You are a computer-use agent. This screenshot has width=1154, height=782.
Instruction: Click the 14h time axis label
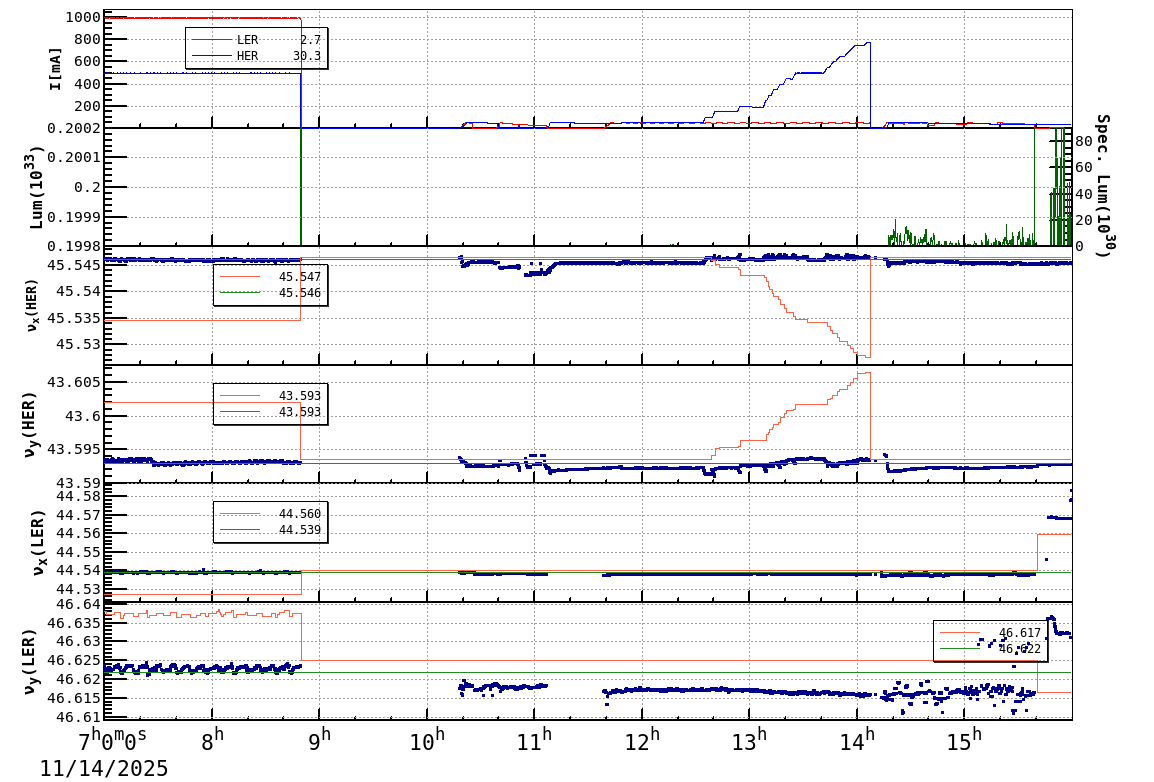pos(857,739)
